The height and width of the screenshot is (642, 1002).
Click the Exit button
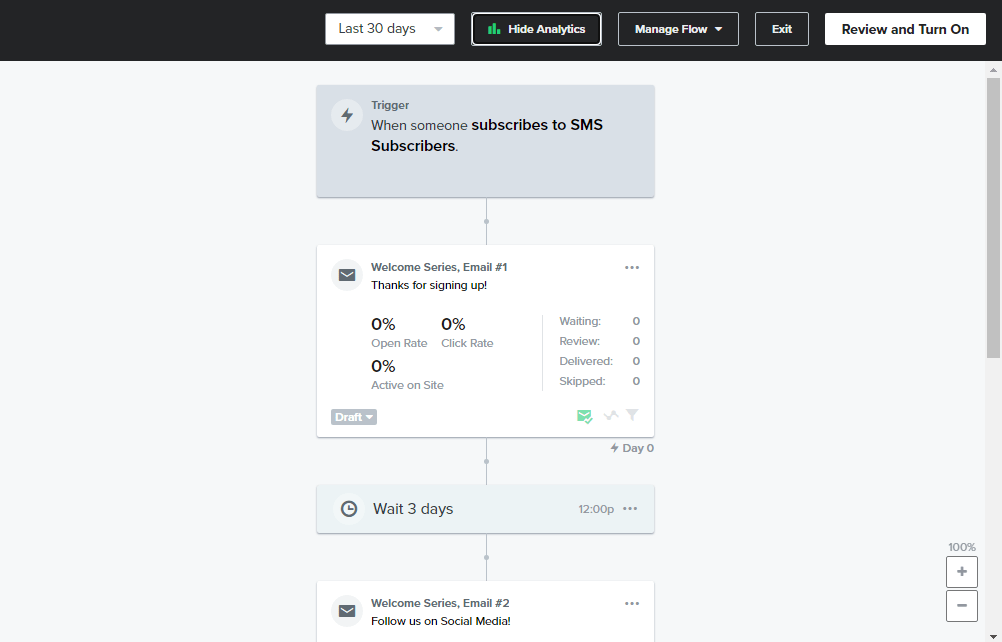(781, 29)
